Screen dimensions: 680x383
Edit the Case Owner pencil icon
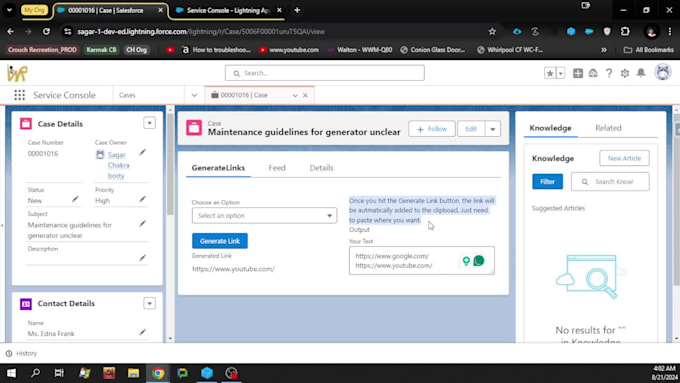pyautogui.click(x=142, y=152)
